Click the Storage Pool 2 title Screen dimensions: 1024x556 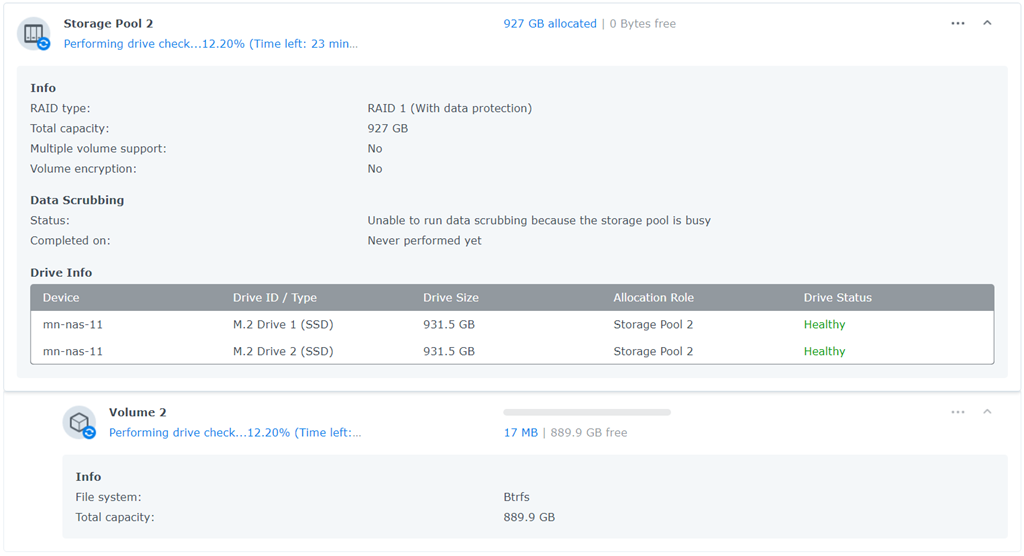pyautogui.click(x=108, y=24)
